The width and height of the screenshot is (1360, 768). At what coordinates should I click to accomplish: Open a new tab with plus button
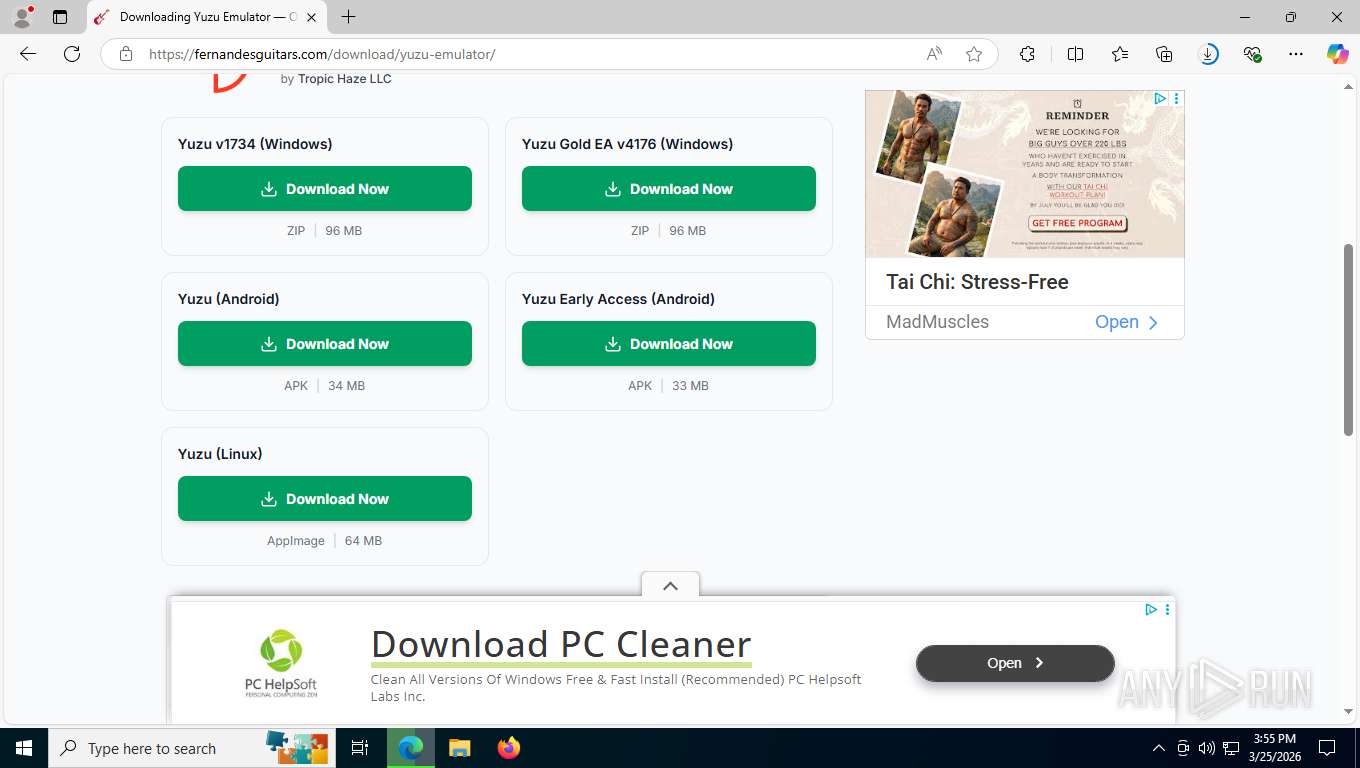click(x=348, y=17)
